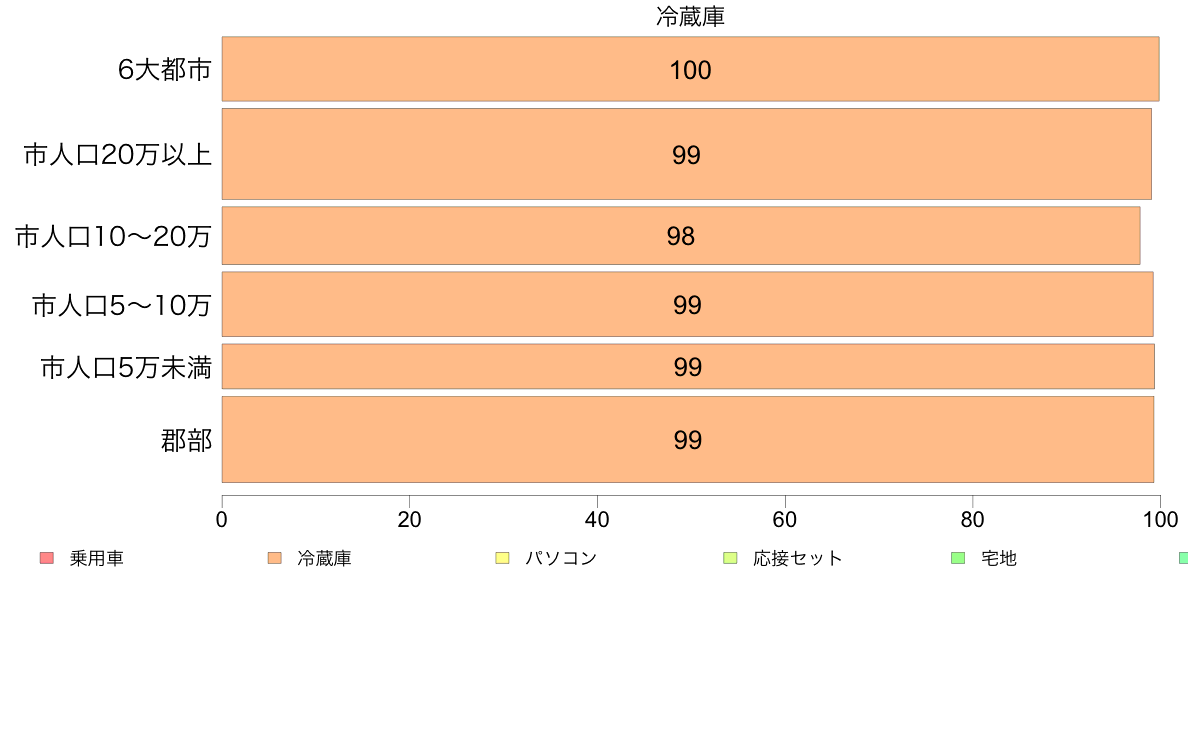Image resolution: width=1188 pixels, height=736 pixels.
Task: Select the 冷蔵庫 legend label
Action: click(x=324, y=559)
